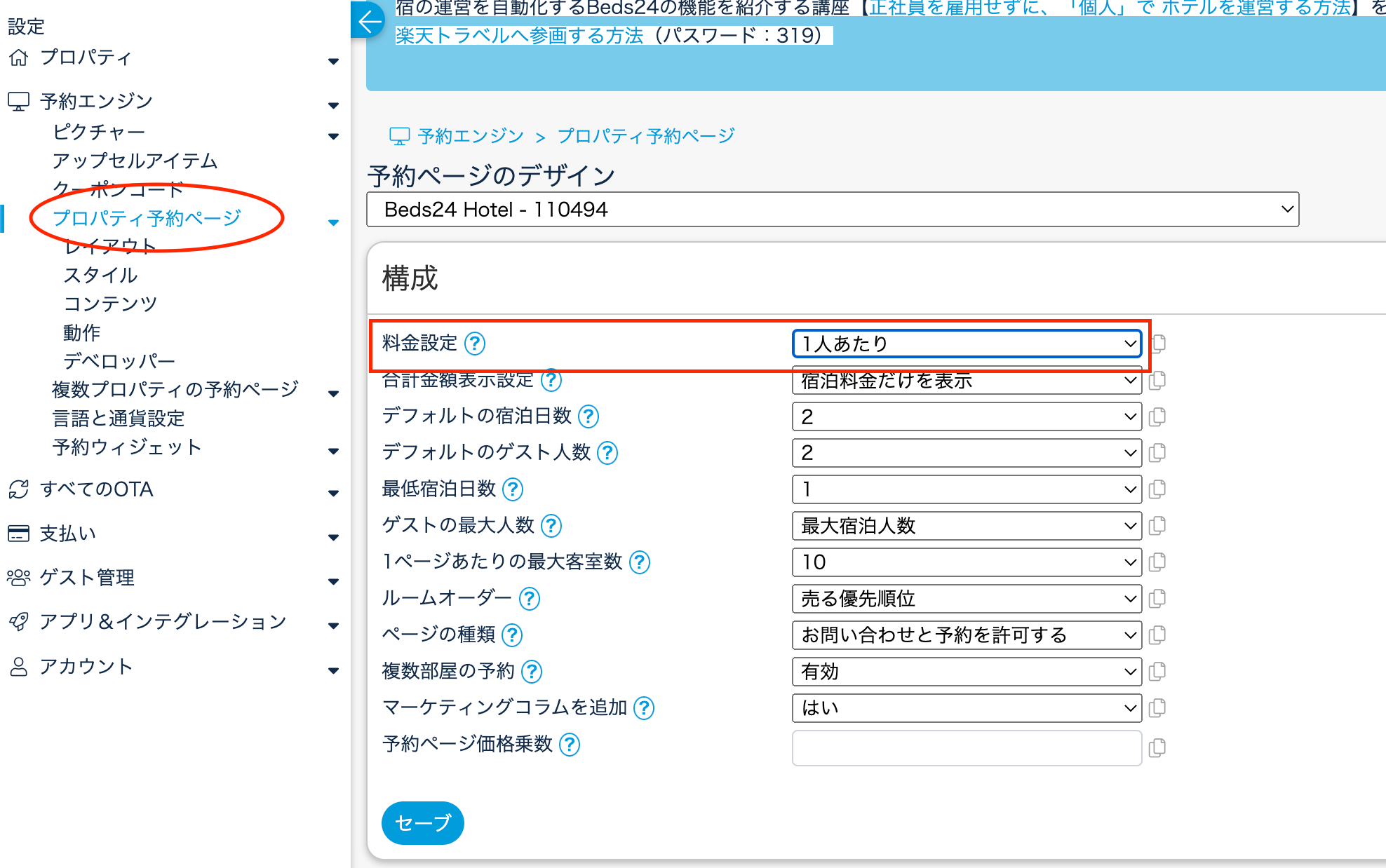1386x868 pixels.
Task: Open スタイル in the sidebar submenu
Action: pos(100,276)
